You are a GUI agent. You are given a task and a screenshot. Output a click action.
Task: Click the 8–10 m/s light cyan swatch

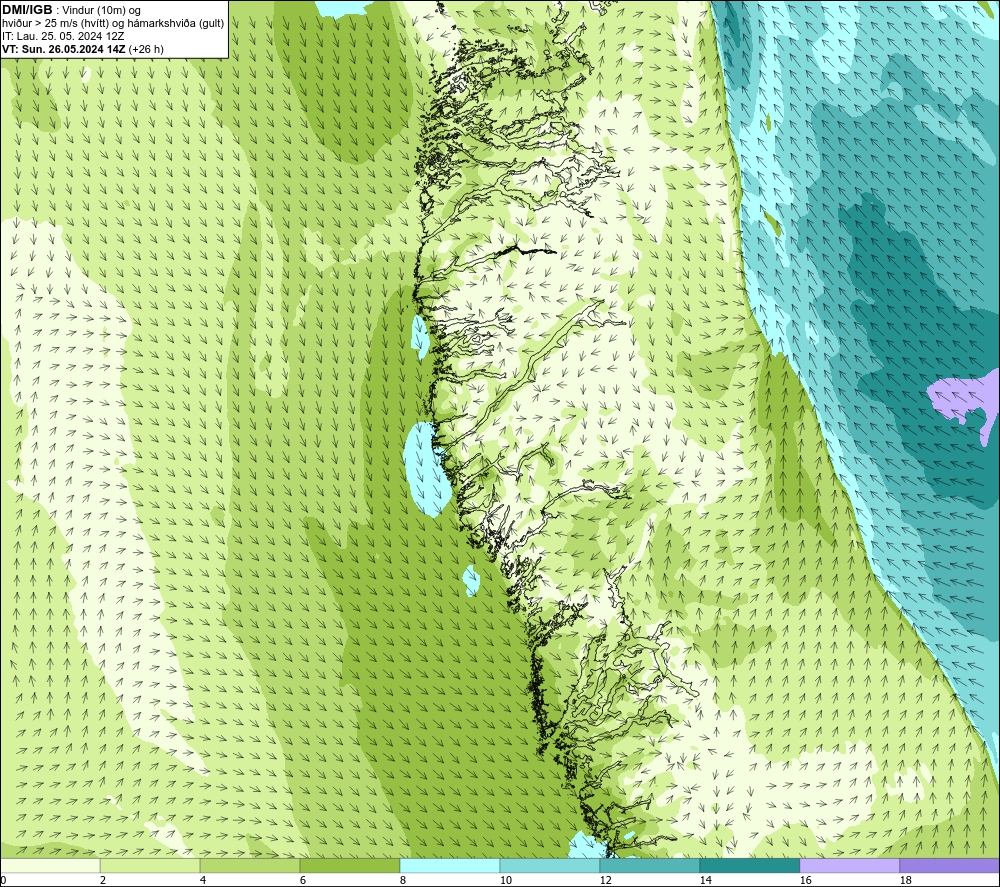coord(450,865)
